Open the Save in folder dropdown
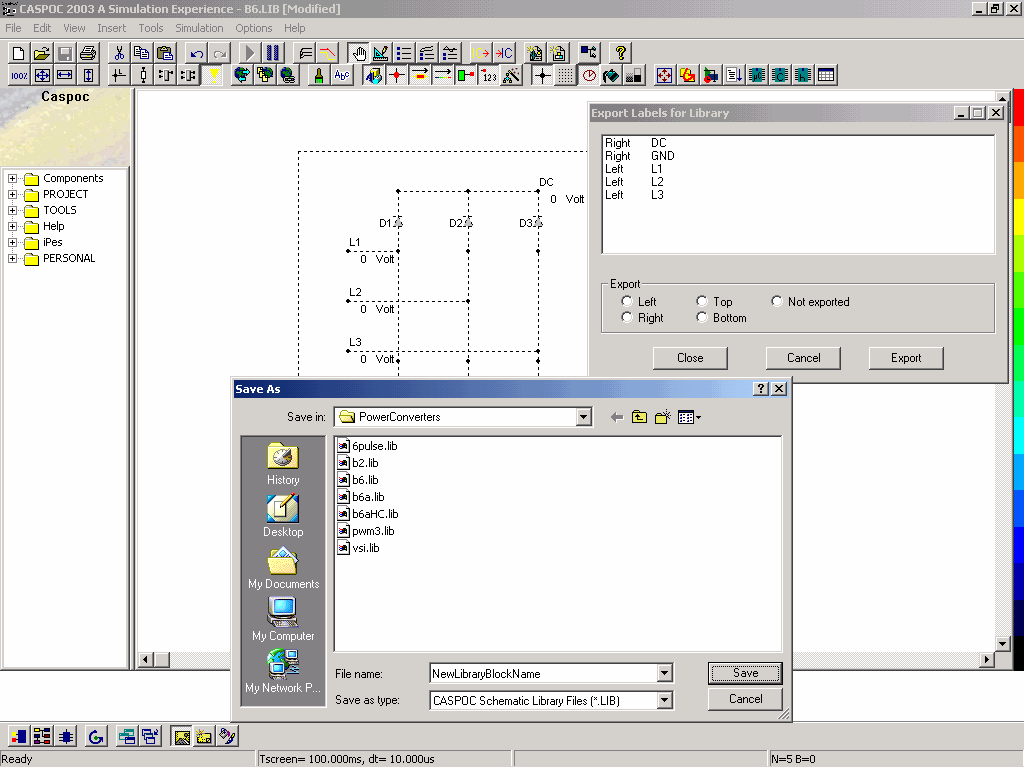 pos(583,417)
